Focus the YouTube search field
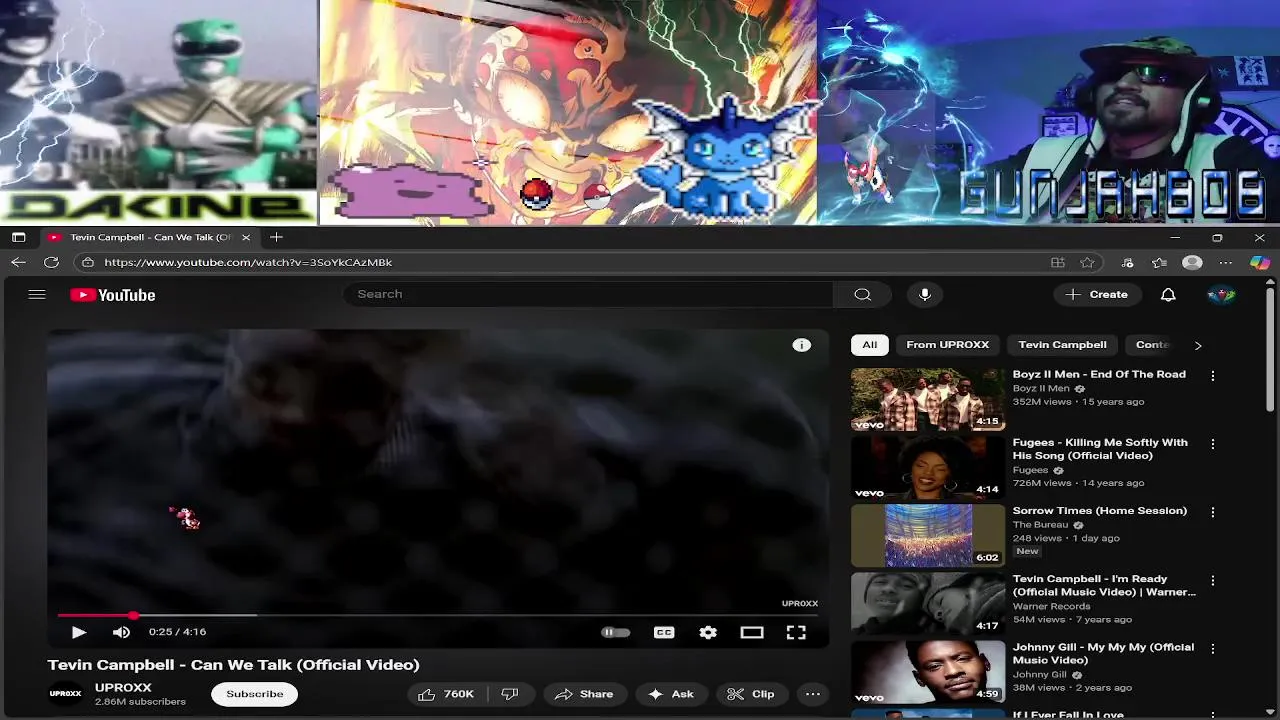Screen dimensions: 1280x720 (x=590, y=294)
